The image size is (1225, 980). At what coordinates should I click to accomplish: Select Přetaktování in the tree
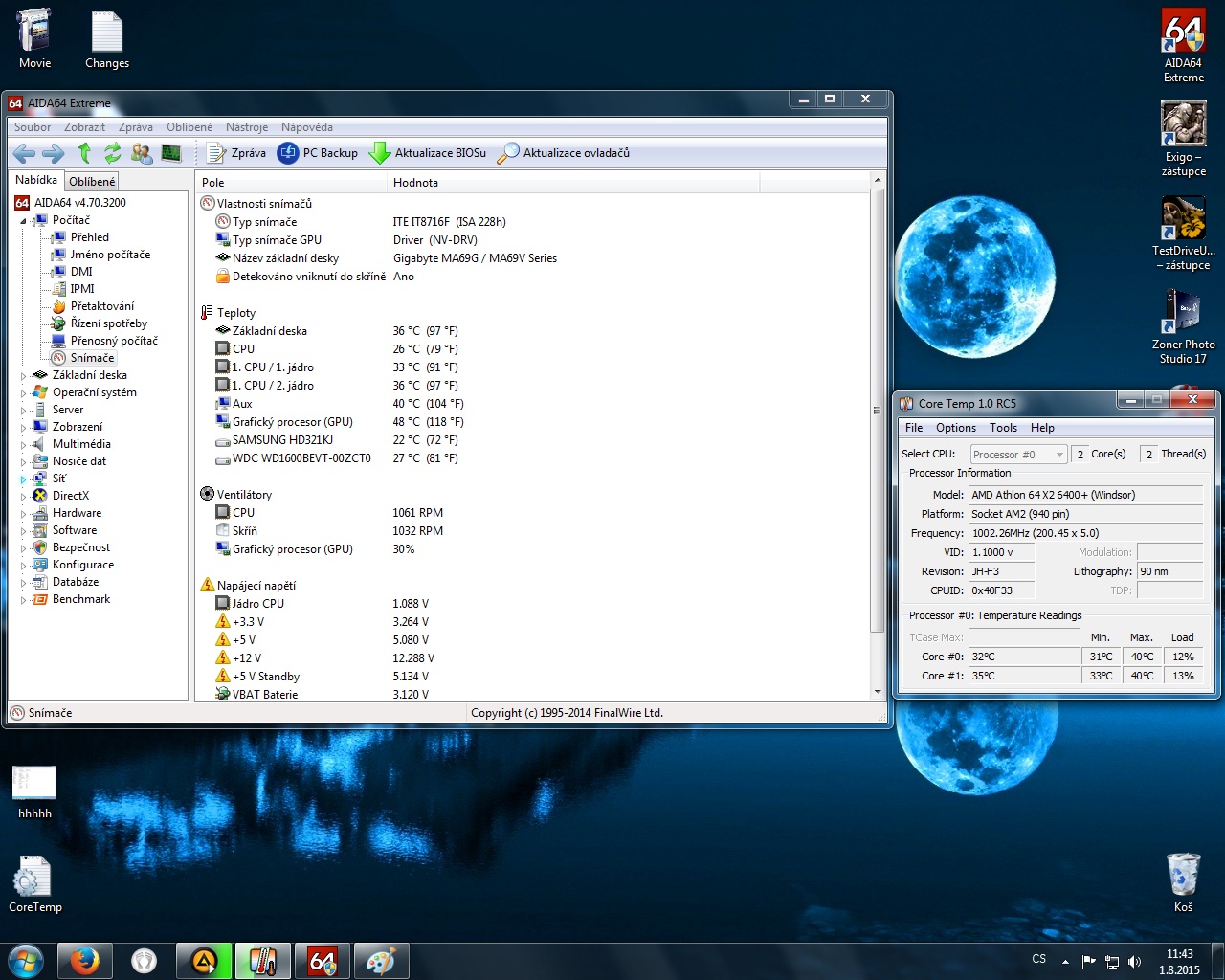click(x=101, y=306)
